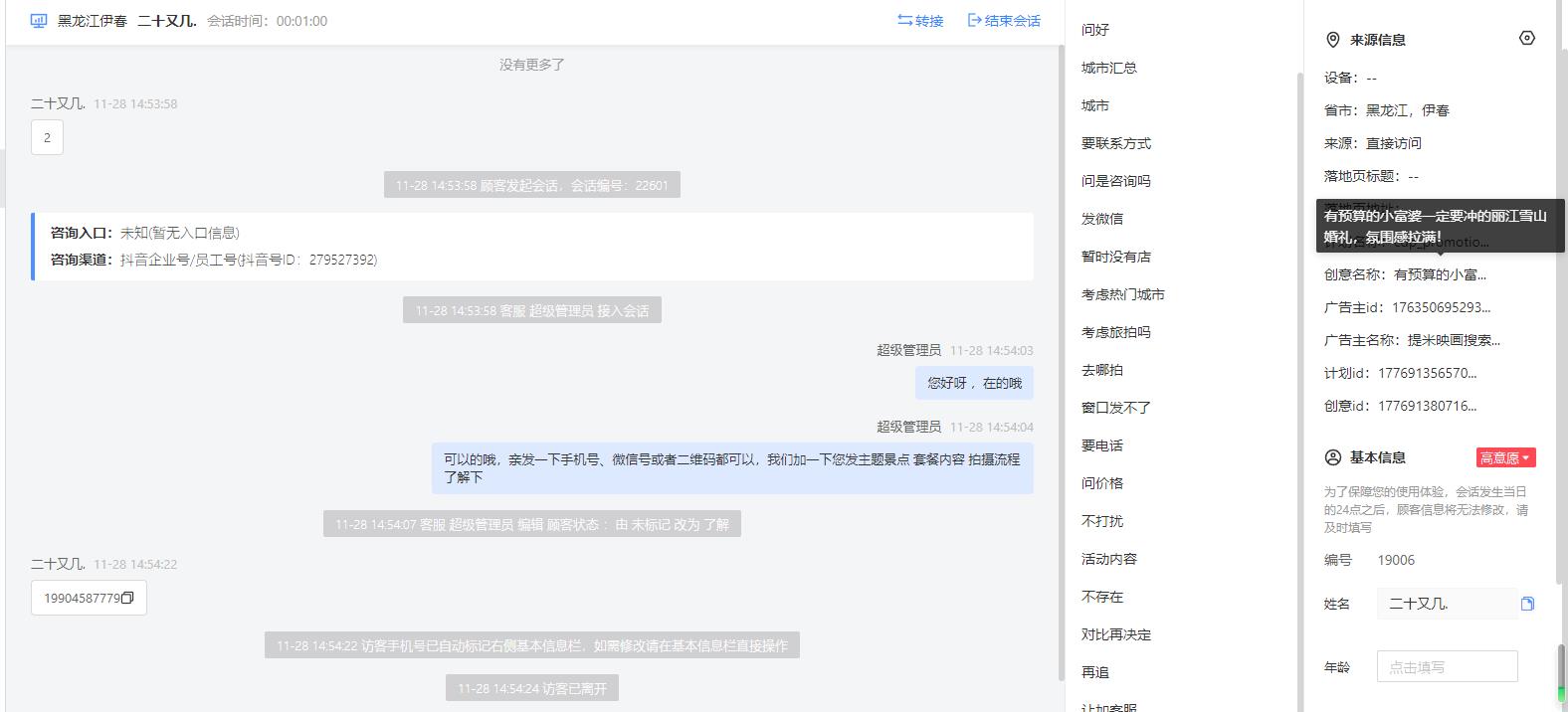
Task: Select quick reply 不存在
Action: [1102, 597]
